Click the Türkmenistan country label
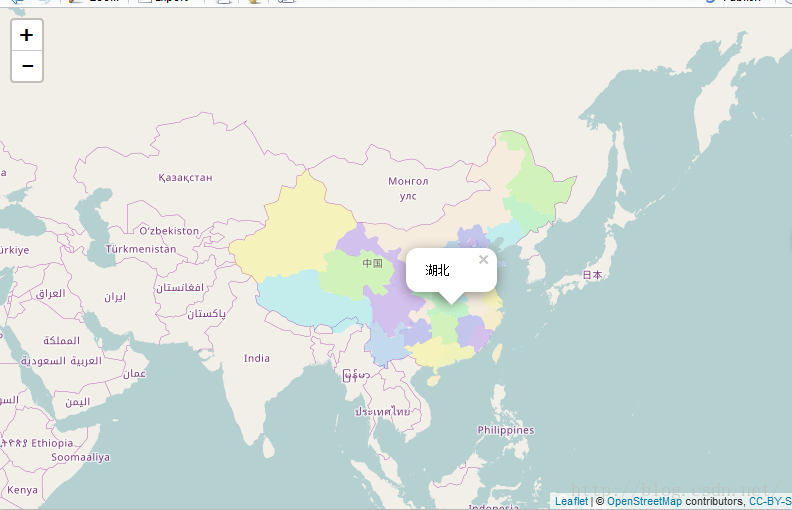This screenshot has width=792, height=510. click(141, 249)
